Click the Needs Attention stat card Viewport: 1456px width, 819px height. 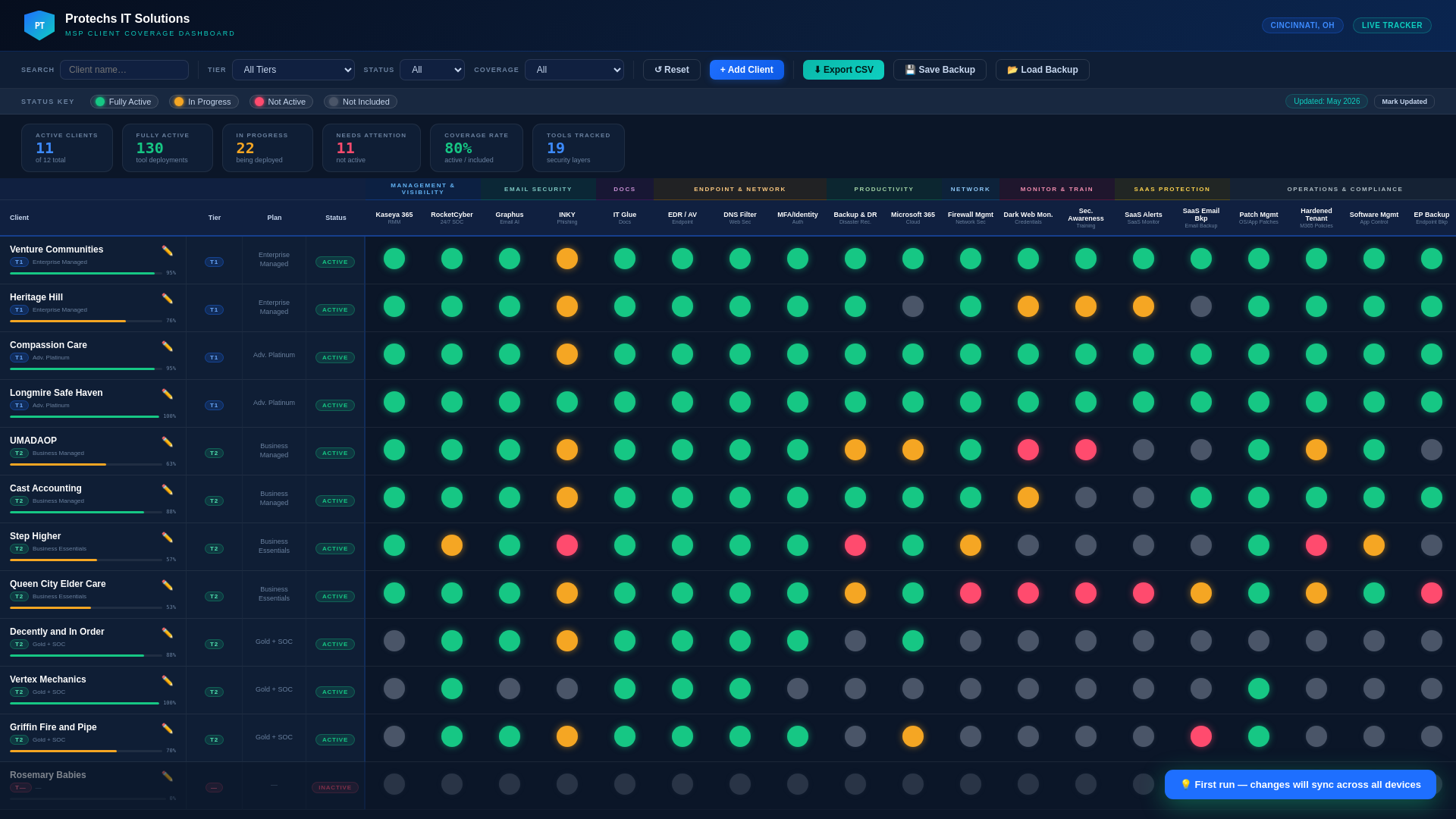372,148
